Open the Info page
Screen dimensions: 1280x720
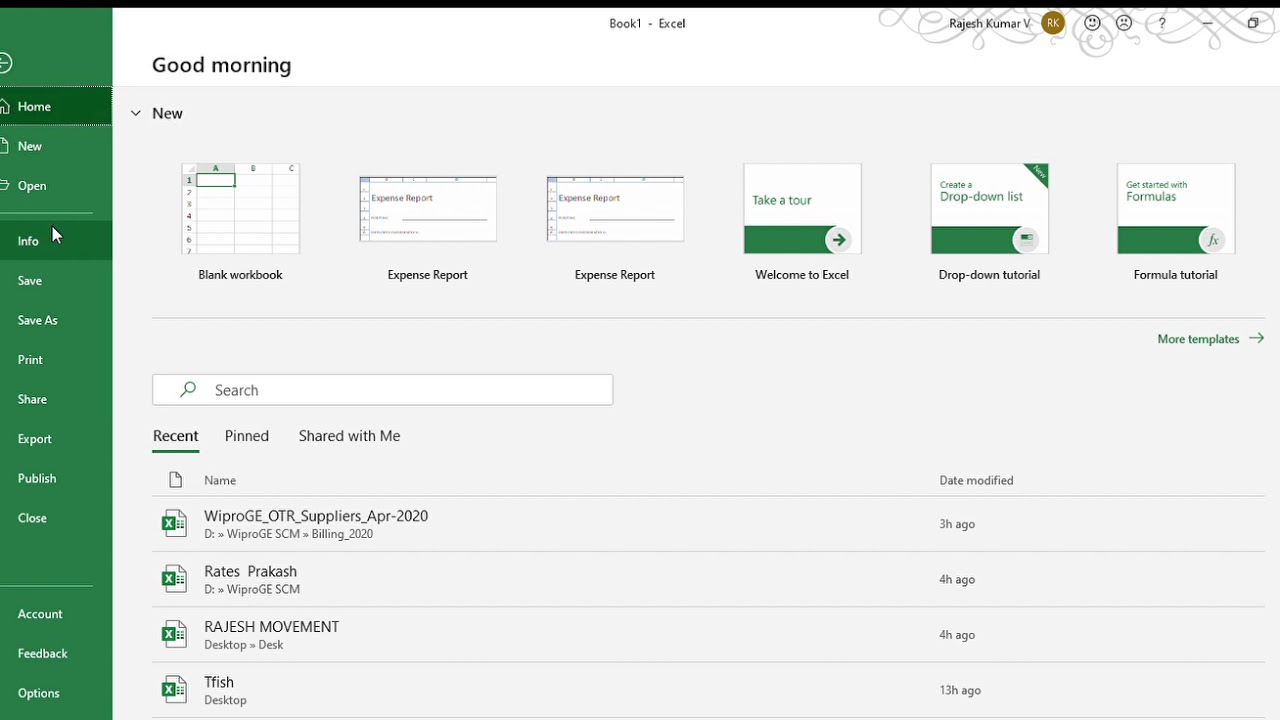click(56, 240)
